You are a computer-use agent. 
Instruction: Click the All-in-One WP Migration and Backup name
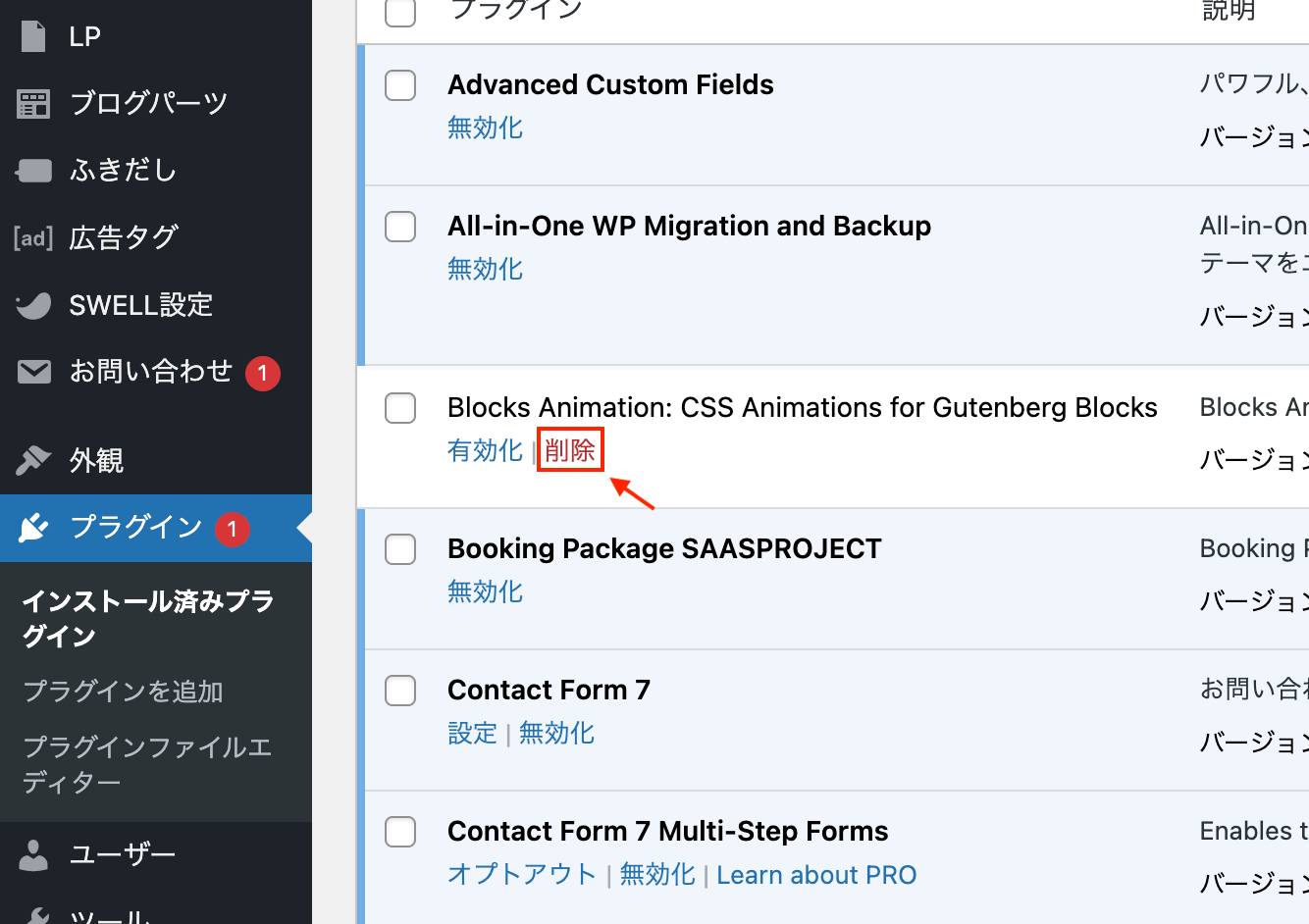click(689, 227)
